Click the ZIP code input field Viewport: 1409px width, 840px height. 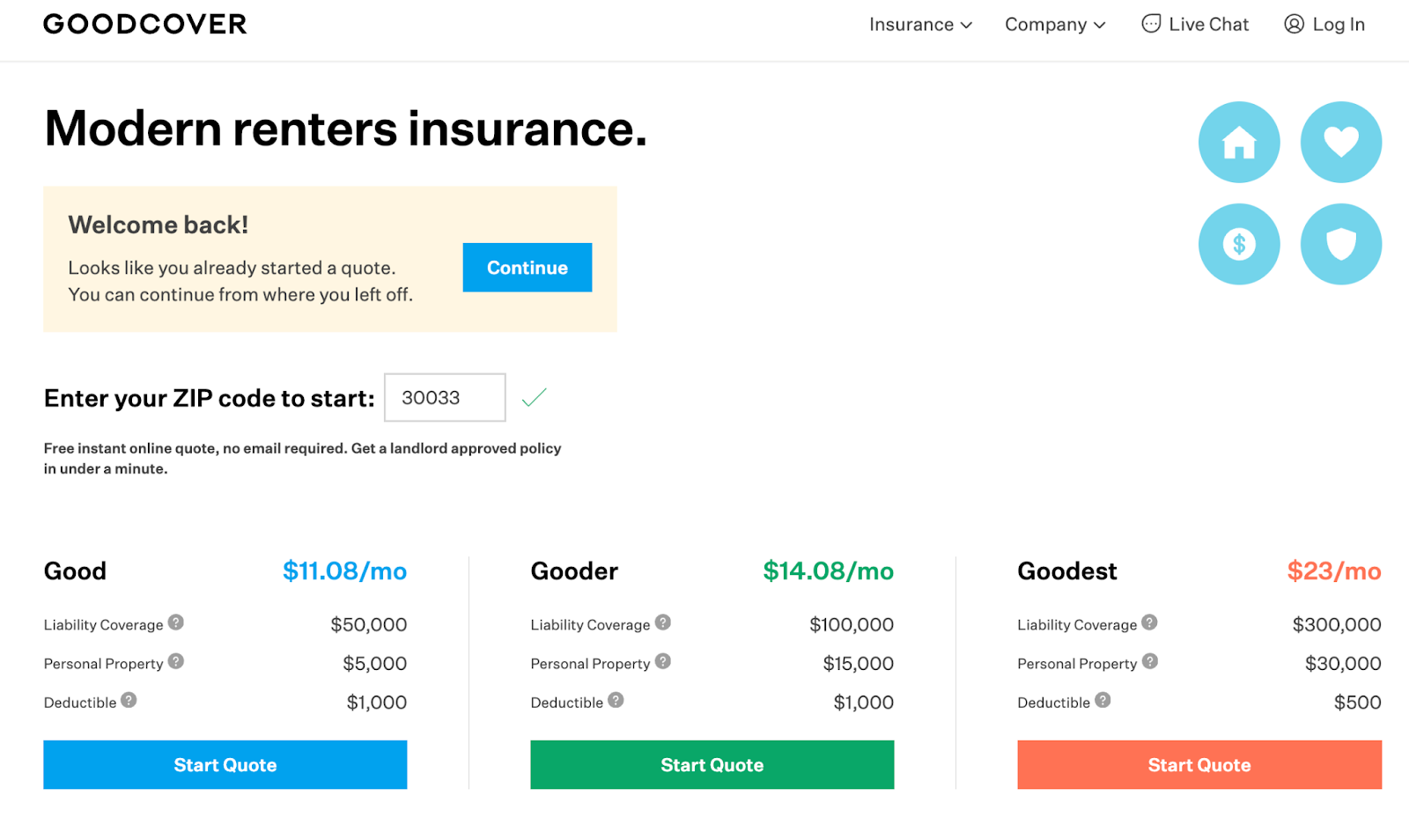pyautogui.click(x=445, y=398)
